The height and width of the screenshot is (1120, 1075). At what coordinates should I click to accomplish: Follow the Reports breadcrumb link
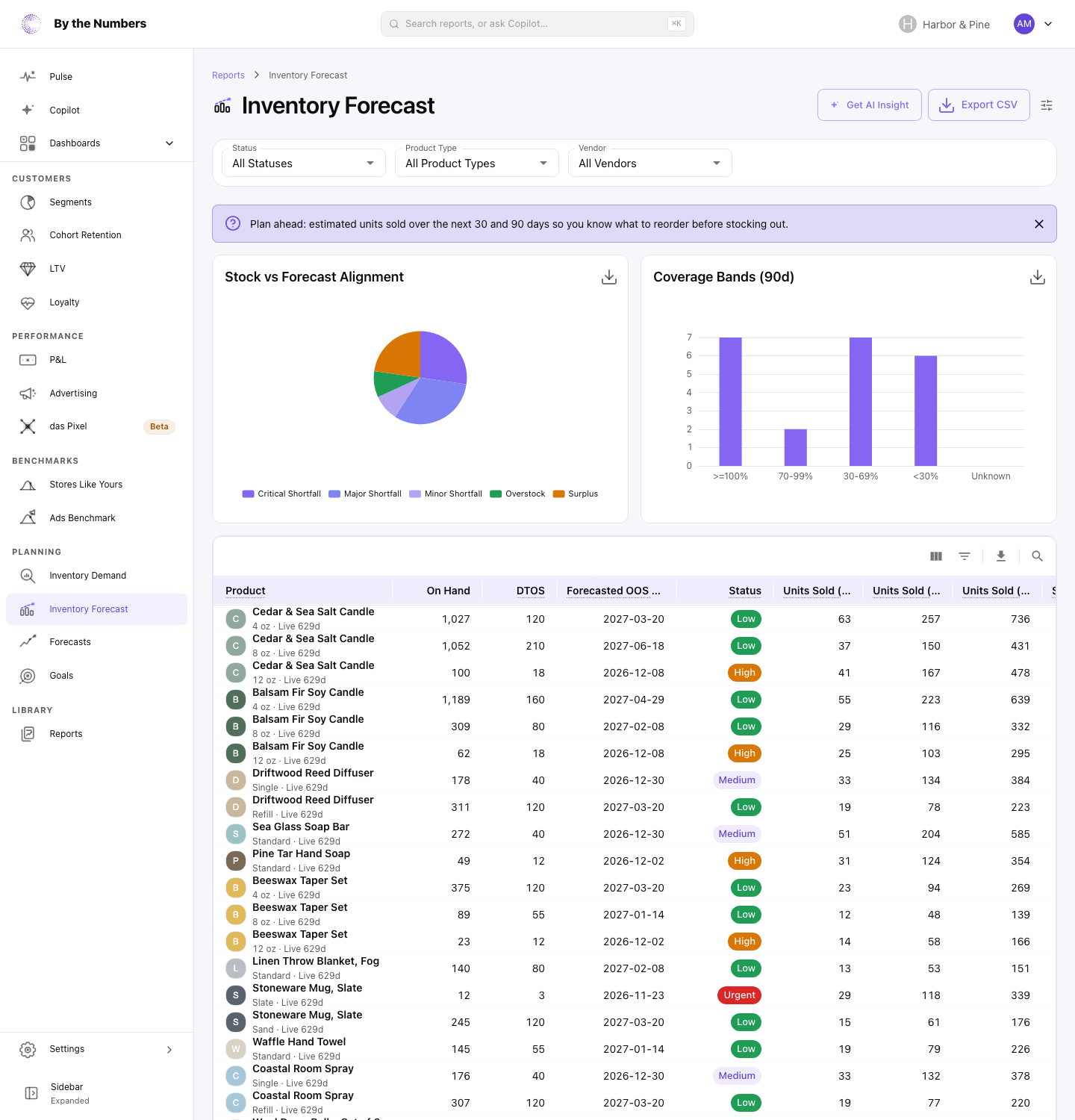(x=228, y=75)
